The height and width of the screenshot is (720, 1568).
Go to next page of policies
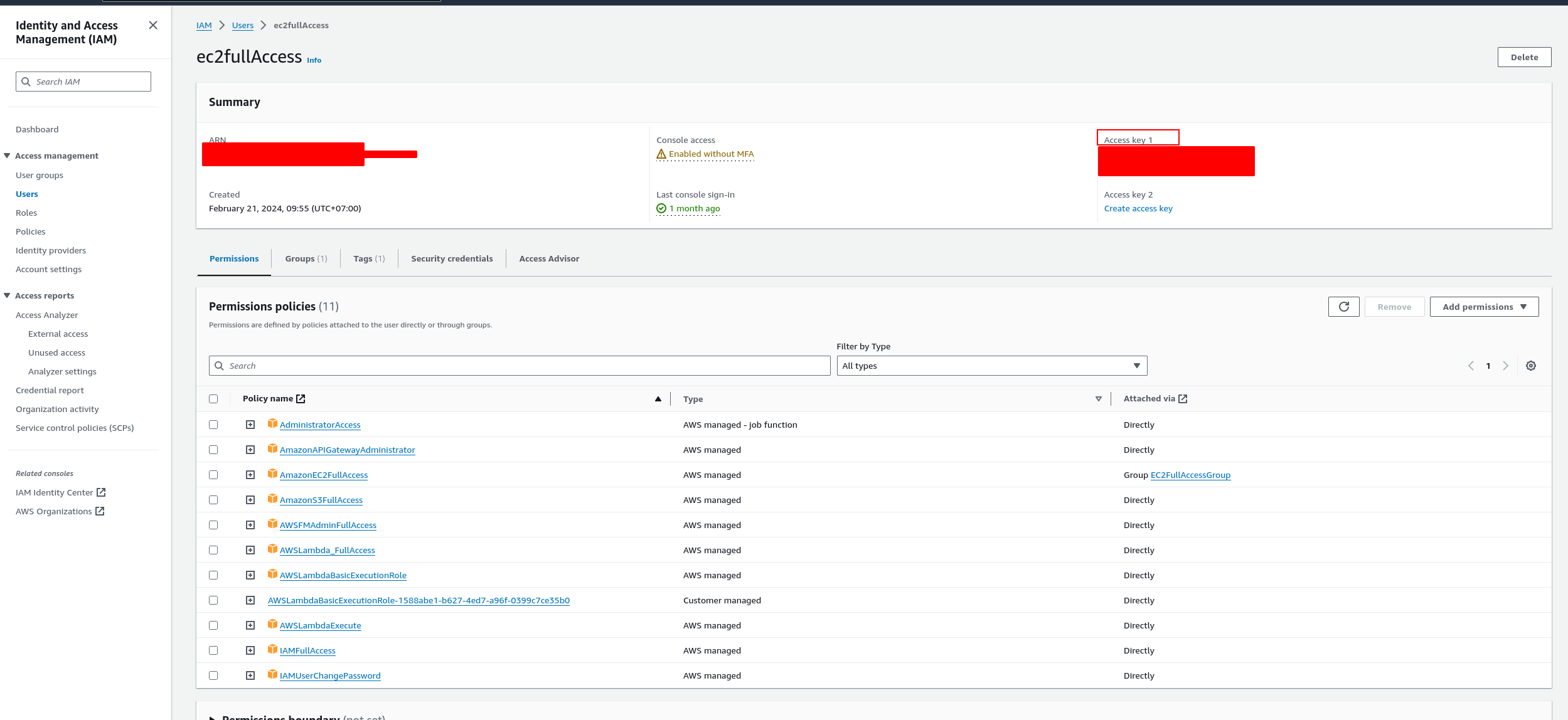(x=1505, y=366)
